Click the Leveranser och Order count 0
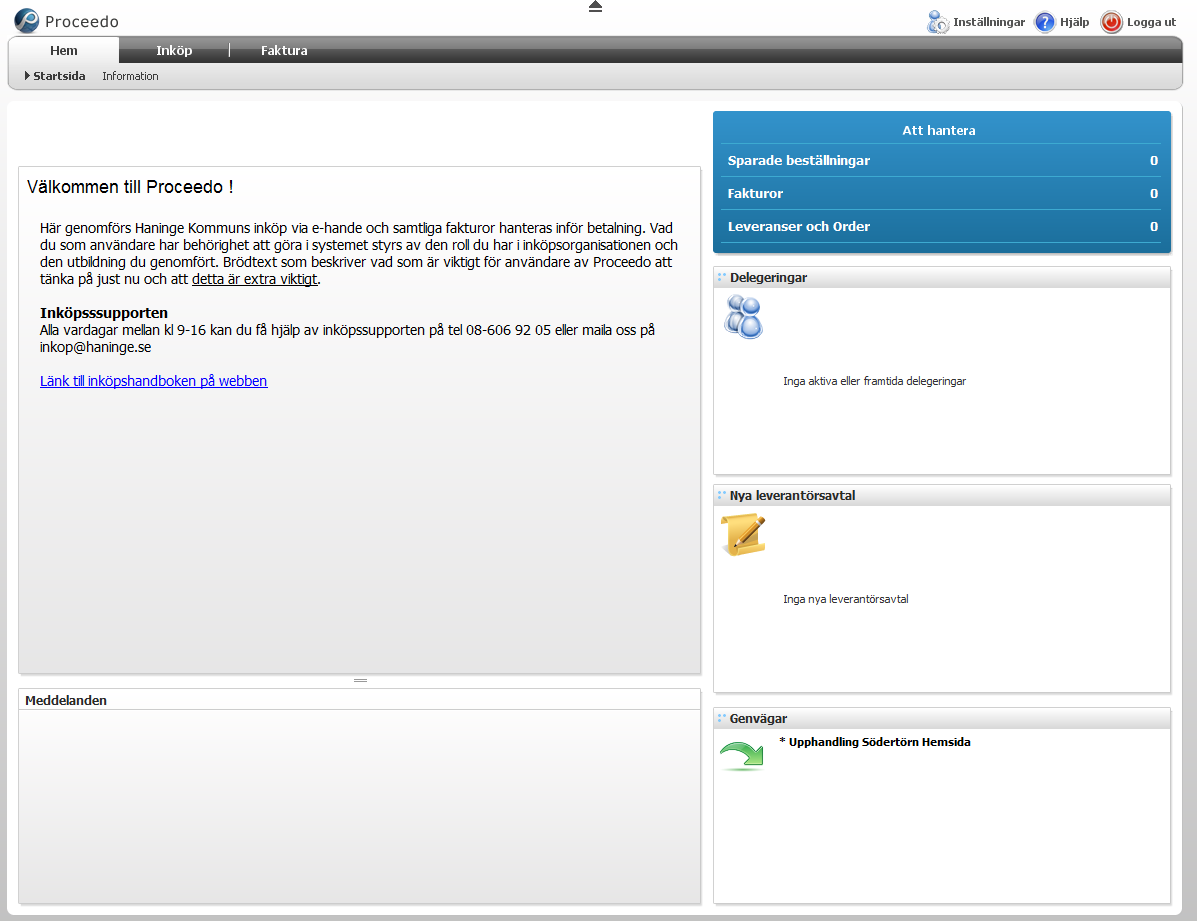 (x=1153, y=226)
